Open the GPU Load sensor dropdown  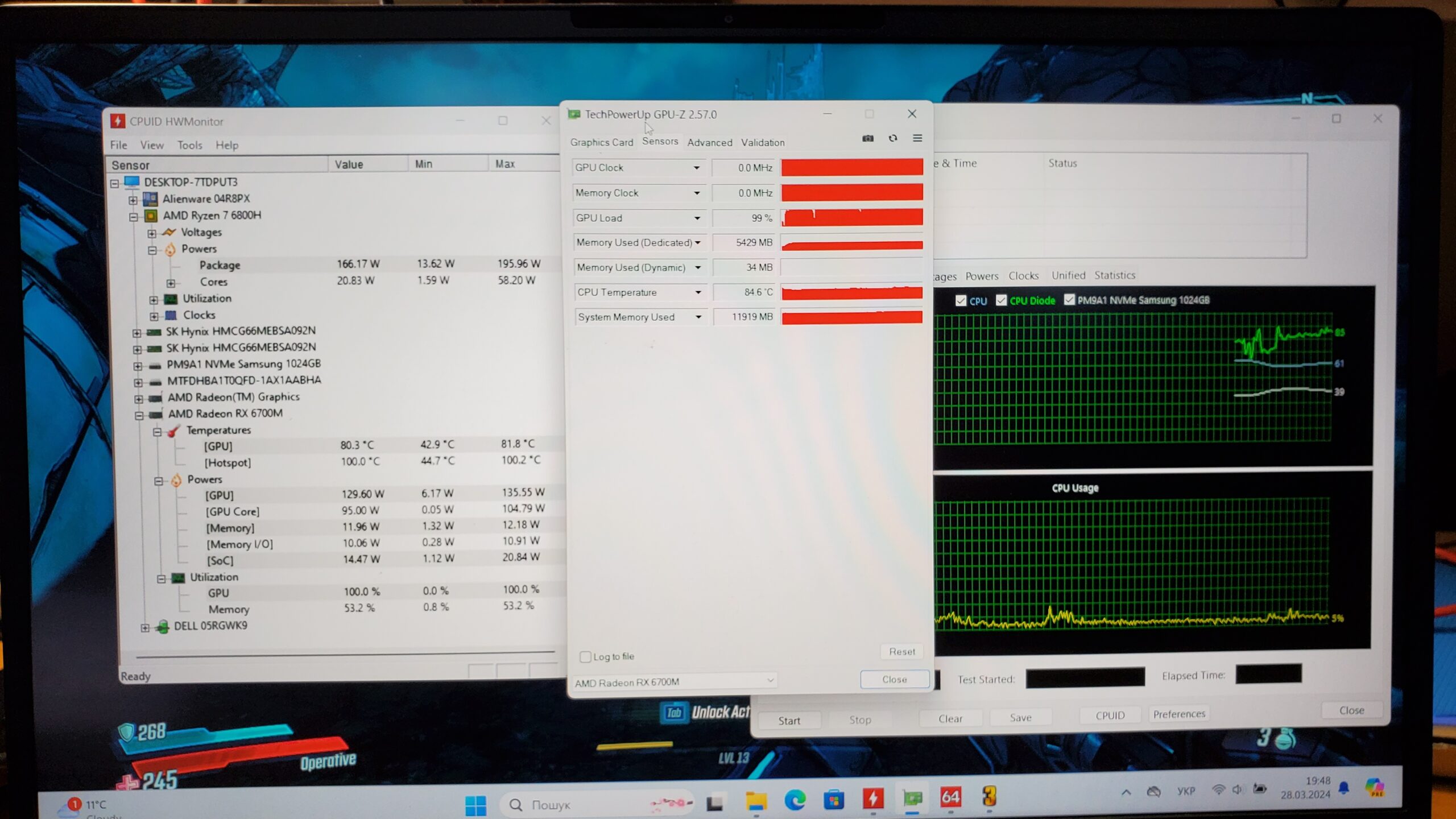click(697, 218)
